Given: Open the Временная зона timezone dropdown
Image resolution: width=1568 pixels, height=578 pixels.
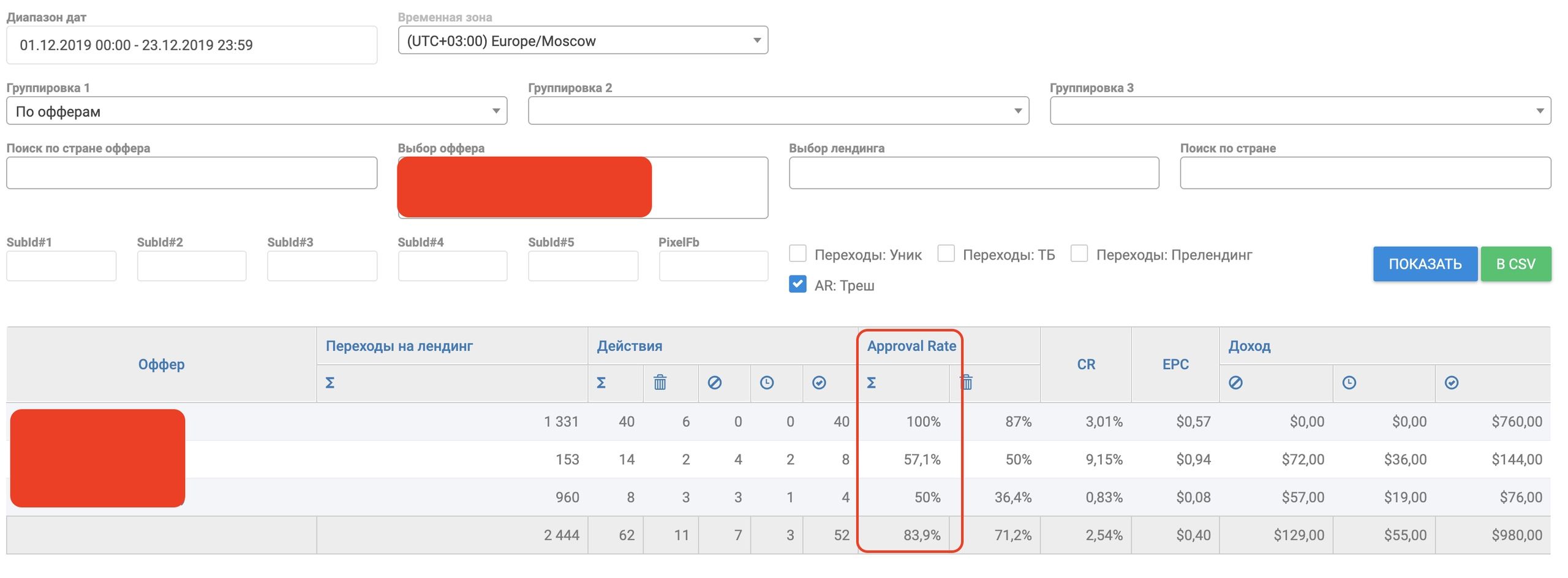Looking at the screenshot, I should [x=583, y=40].
